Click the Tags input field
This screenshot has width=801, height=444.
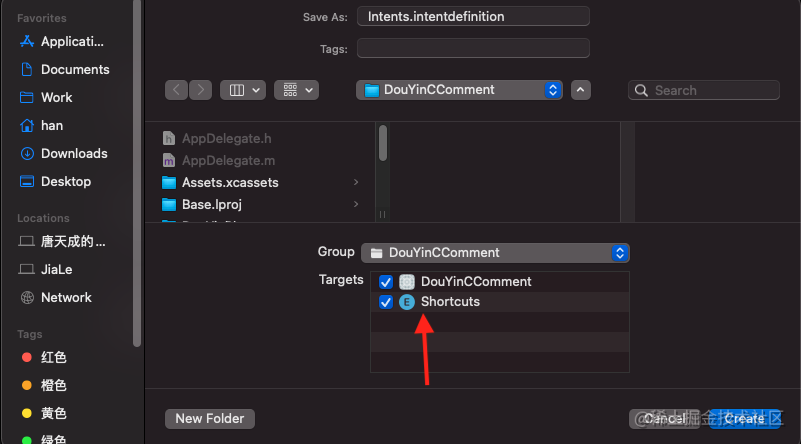pos(473,49)
